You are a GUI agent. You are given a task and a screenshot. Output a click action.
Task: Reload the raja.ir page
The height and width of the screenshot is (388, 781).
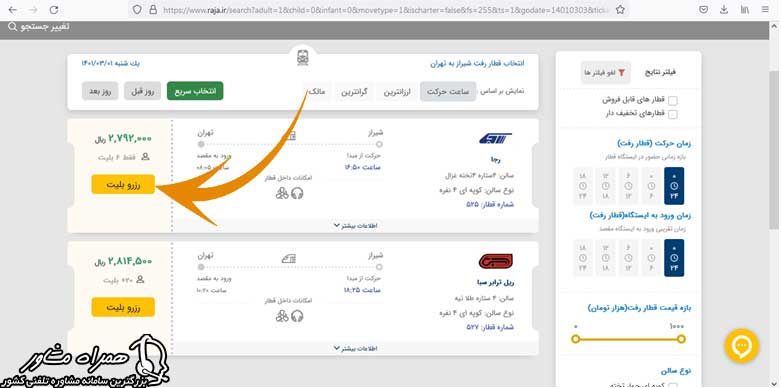[x=54, y=9]
